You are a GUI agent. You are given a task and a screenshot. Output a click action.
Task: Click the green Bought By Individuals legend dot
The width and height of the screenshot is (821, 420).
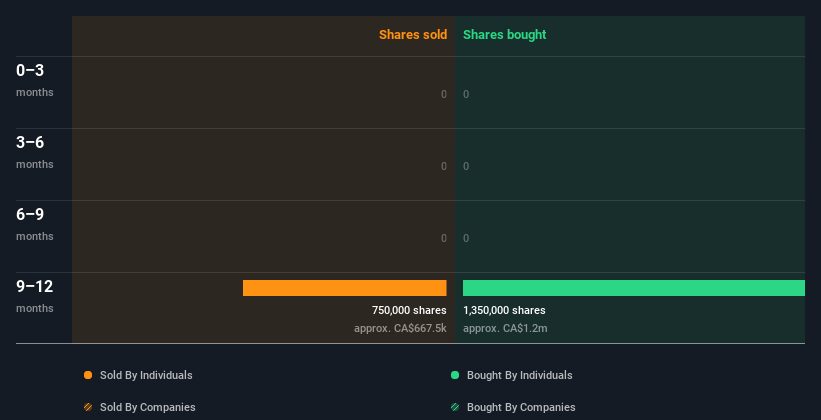(x=455, y=375)
